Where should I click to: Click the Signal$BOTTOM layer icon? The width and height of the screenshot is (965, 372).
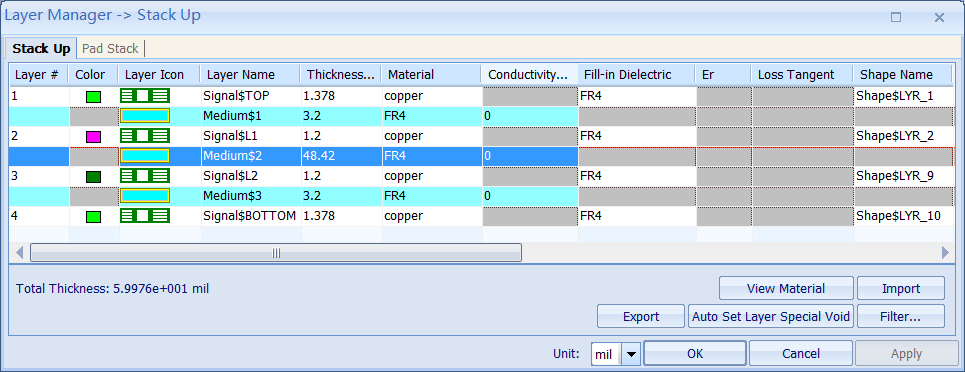point(145,216)
